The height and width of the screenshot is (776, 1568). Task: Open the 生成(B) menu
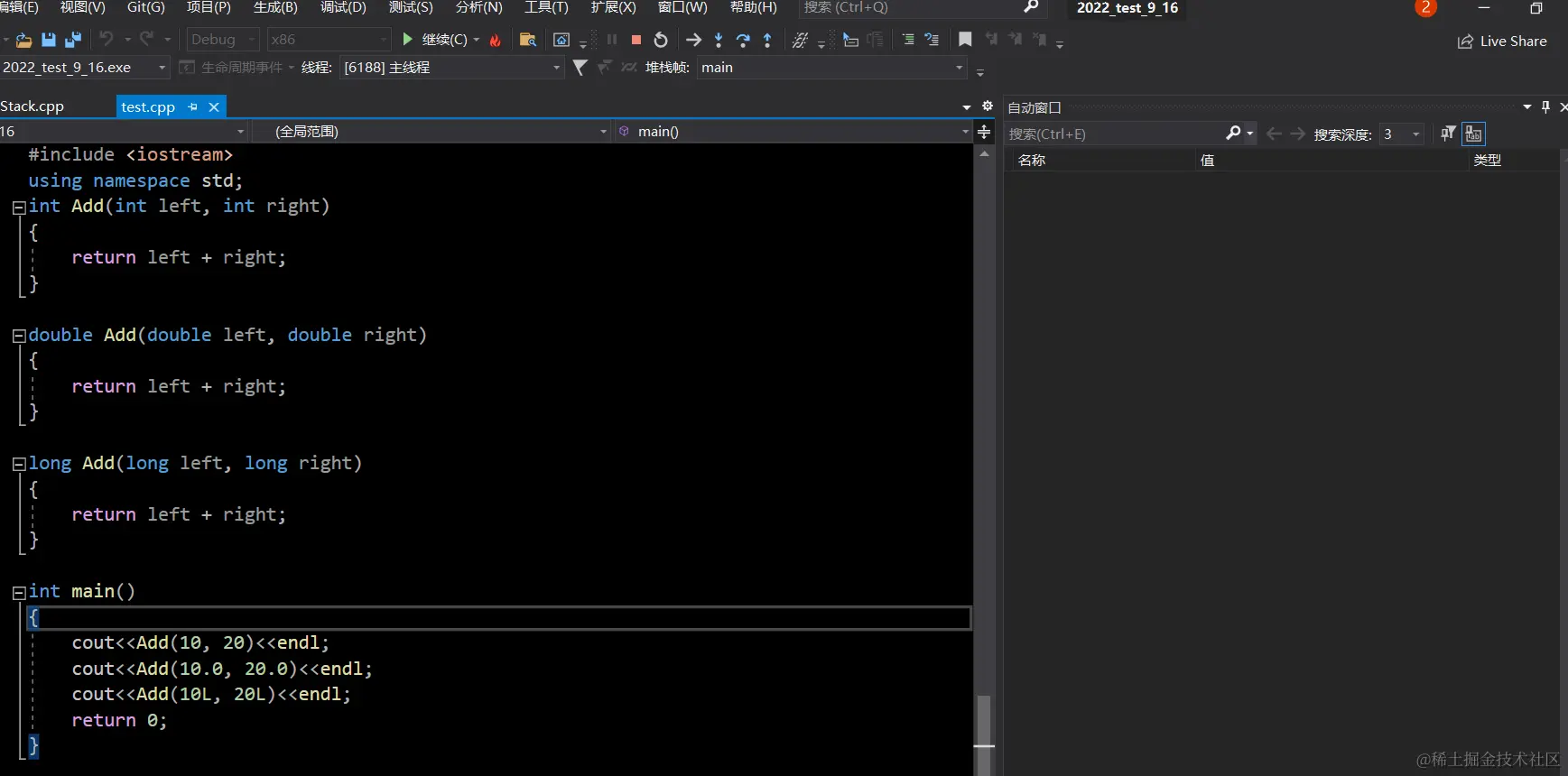275,7
